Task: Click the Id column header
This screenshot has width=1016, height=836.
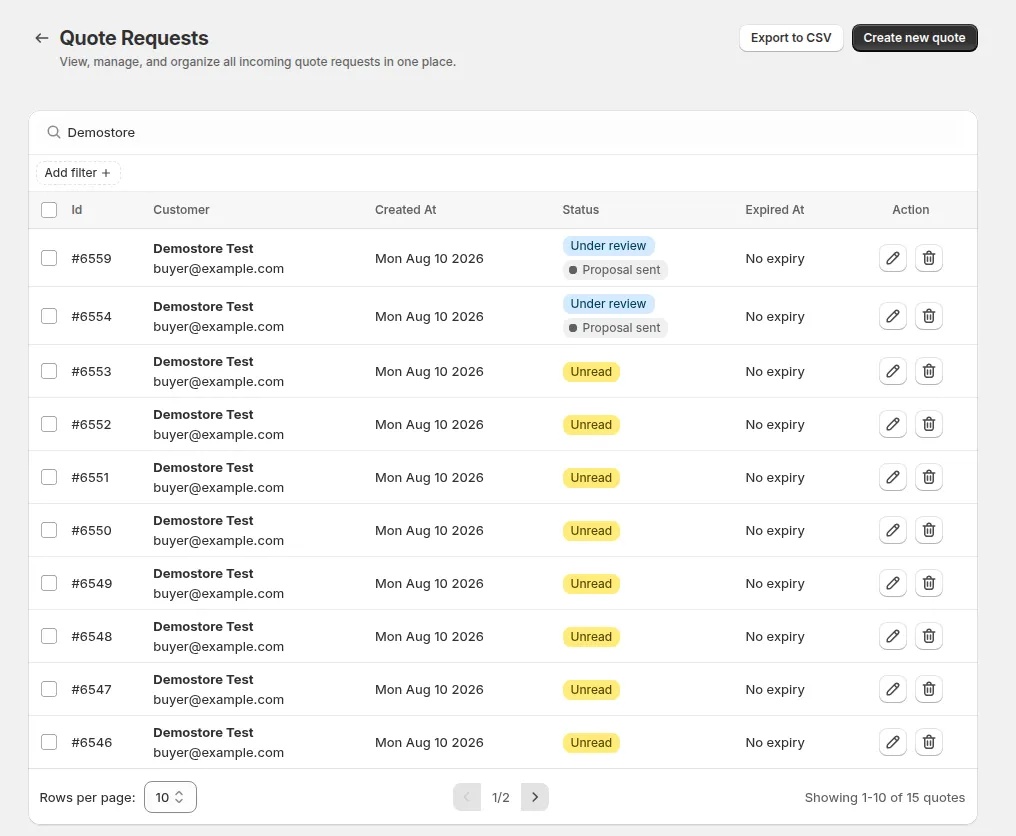Action: (76, 210)
